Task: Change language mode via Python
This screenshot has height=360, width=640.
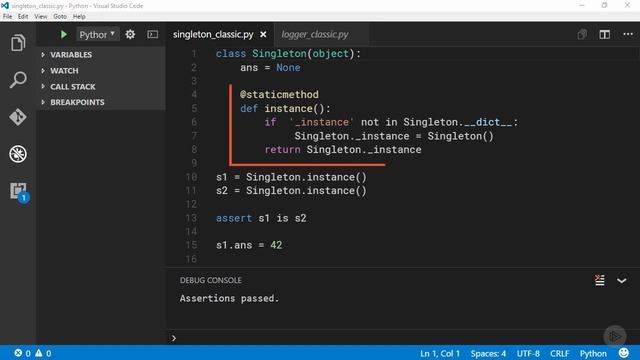Action: 593,353
